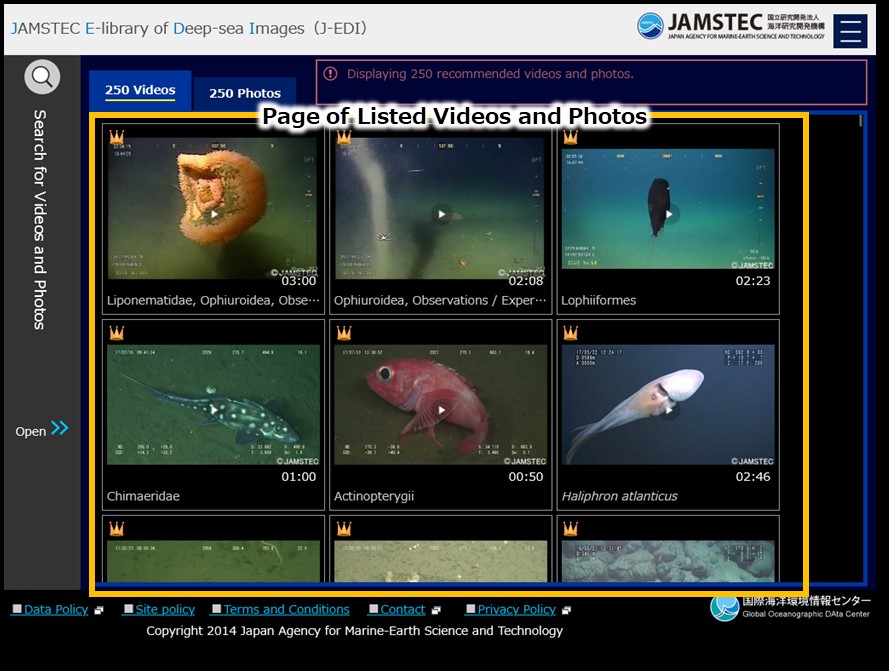Click the external-link icon beside Data Policy

coord(99,610)
